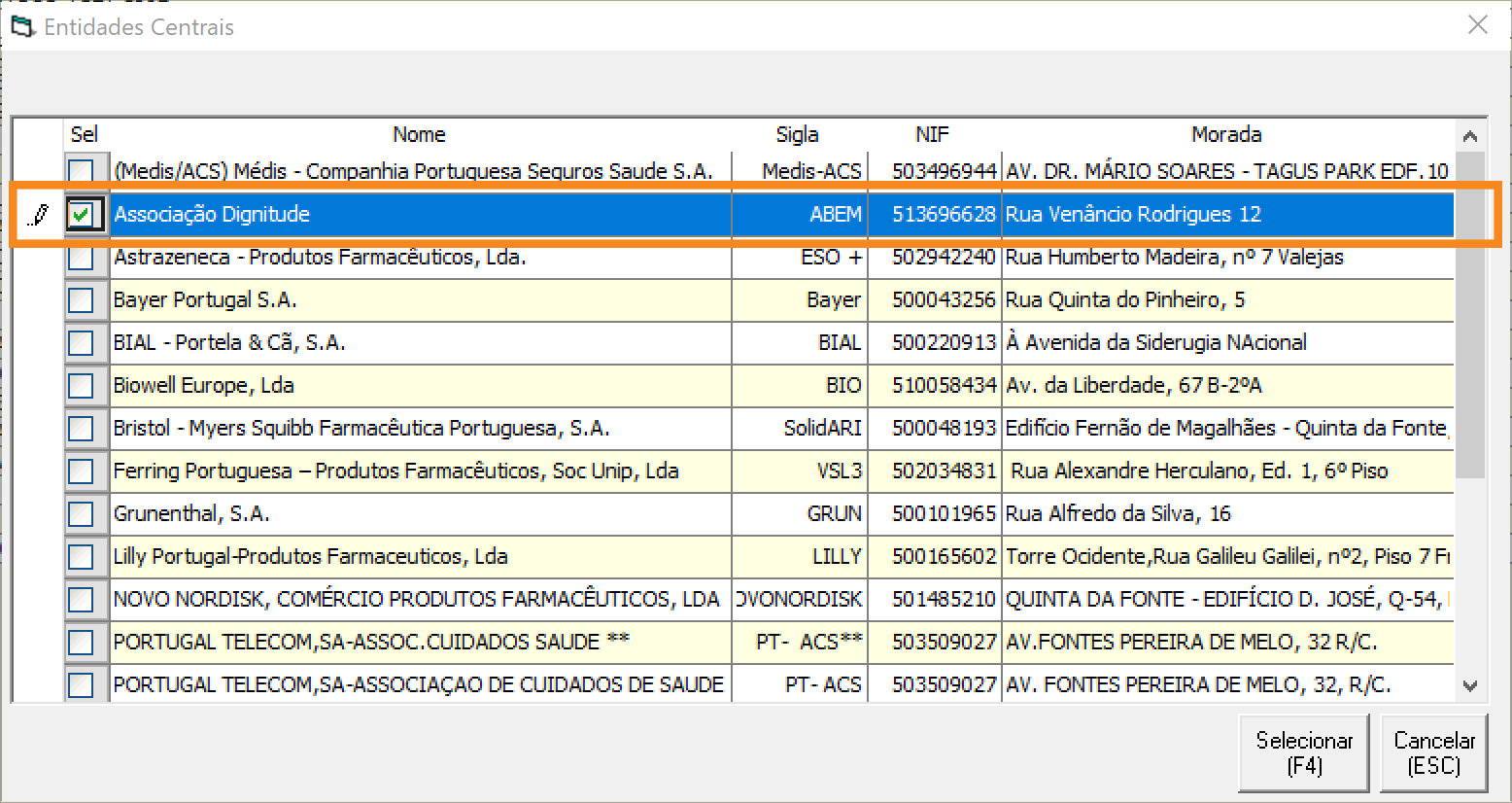Enable the Grunenthal, S.A. checkbox

click(x=82, y=514)
